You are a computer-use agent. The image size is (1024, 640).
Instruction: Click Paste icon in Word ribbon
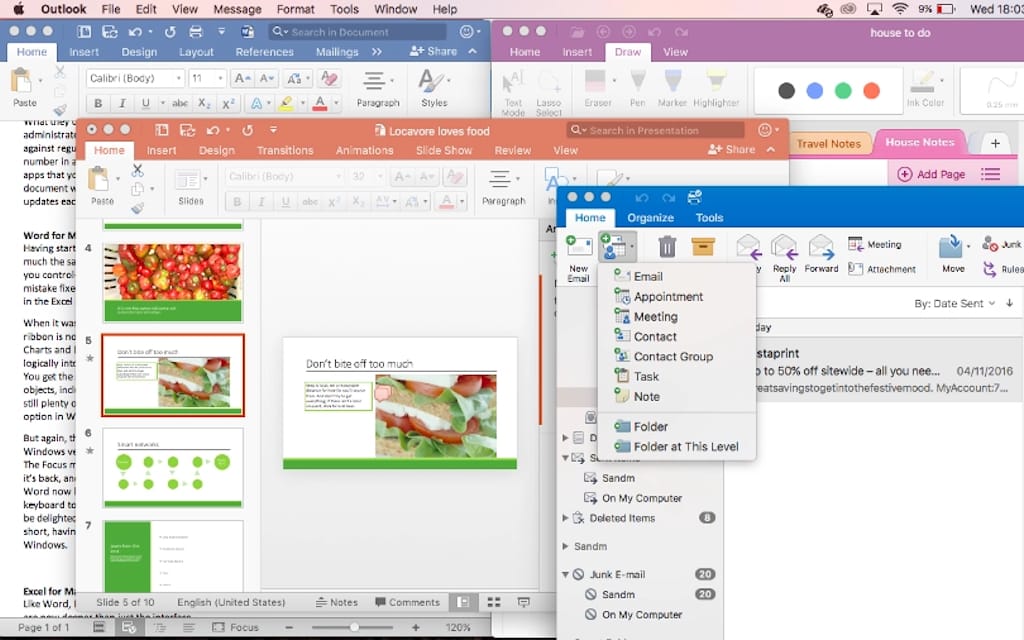[22, 82]
